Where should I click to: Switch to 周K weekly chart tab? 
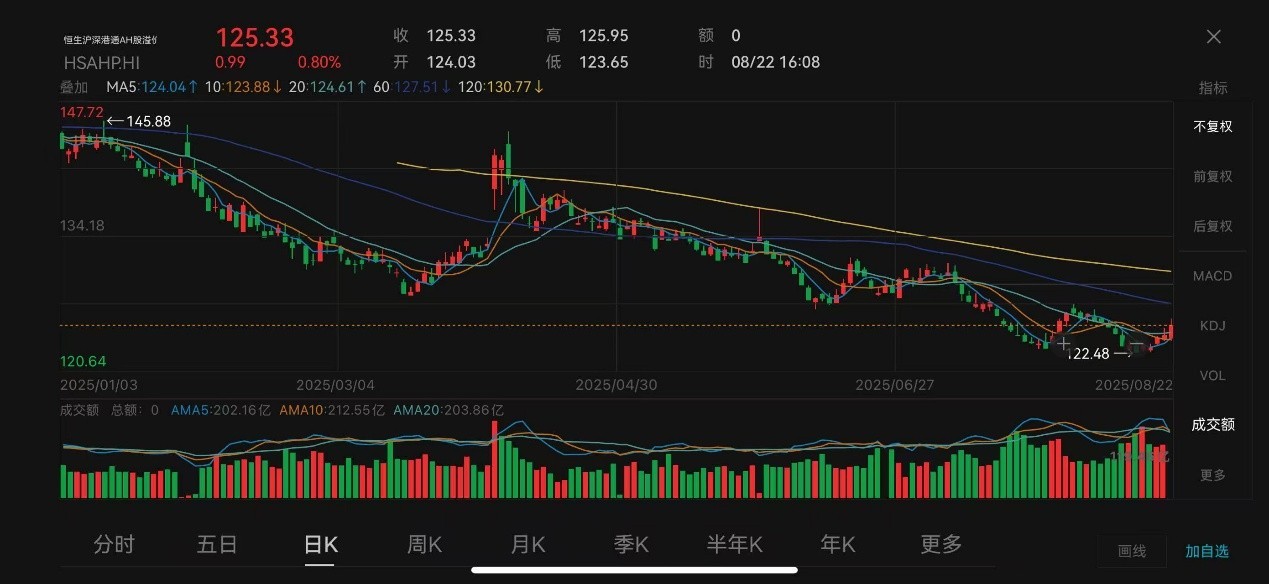point(424,544)
